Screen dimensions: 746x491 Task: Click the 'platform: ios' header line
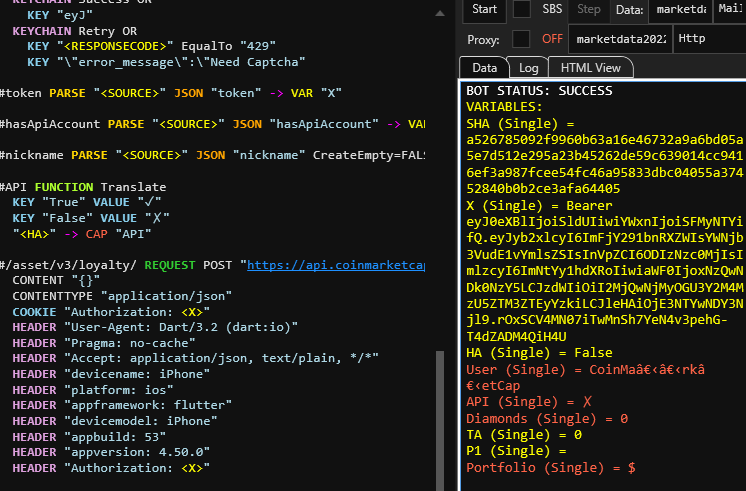[93, 390]
